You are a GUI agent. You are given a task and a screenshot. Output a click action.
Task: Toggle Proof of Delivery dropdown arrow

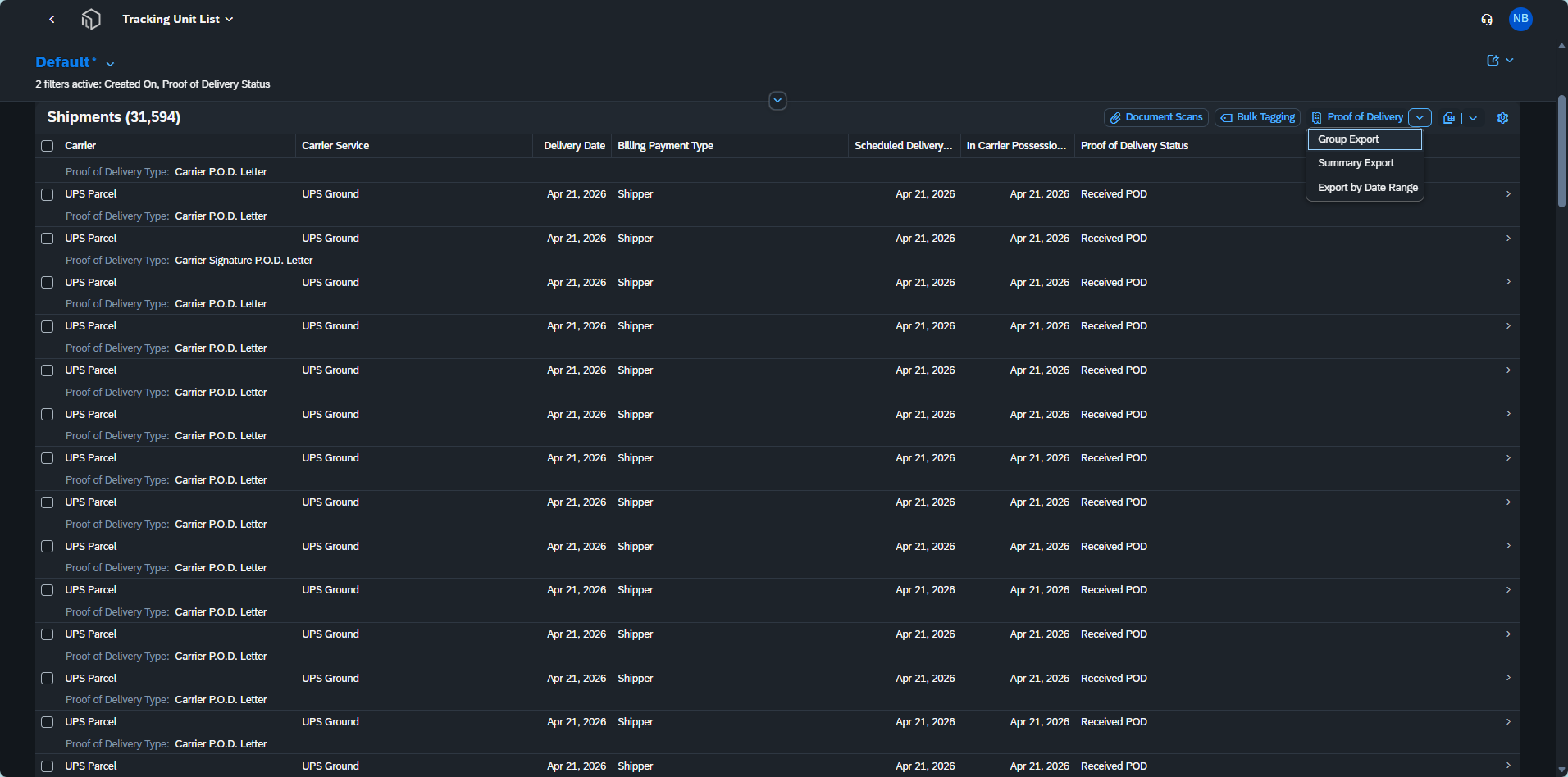1420,118
